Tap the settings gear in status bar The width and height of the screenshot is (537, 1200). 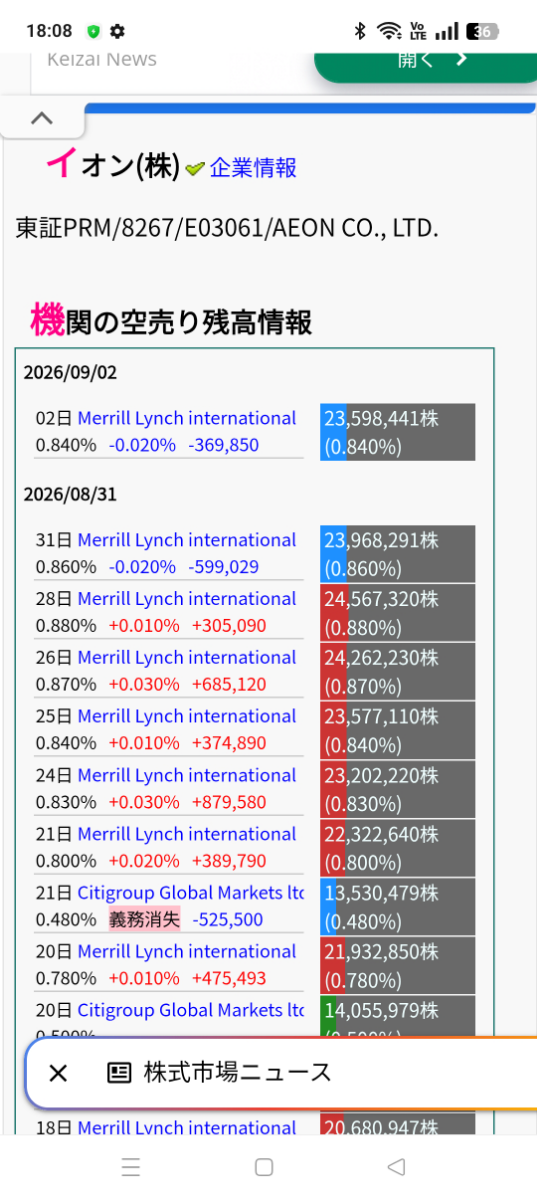[118, 31]
